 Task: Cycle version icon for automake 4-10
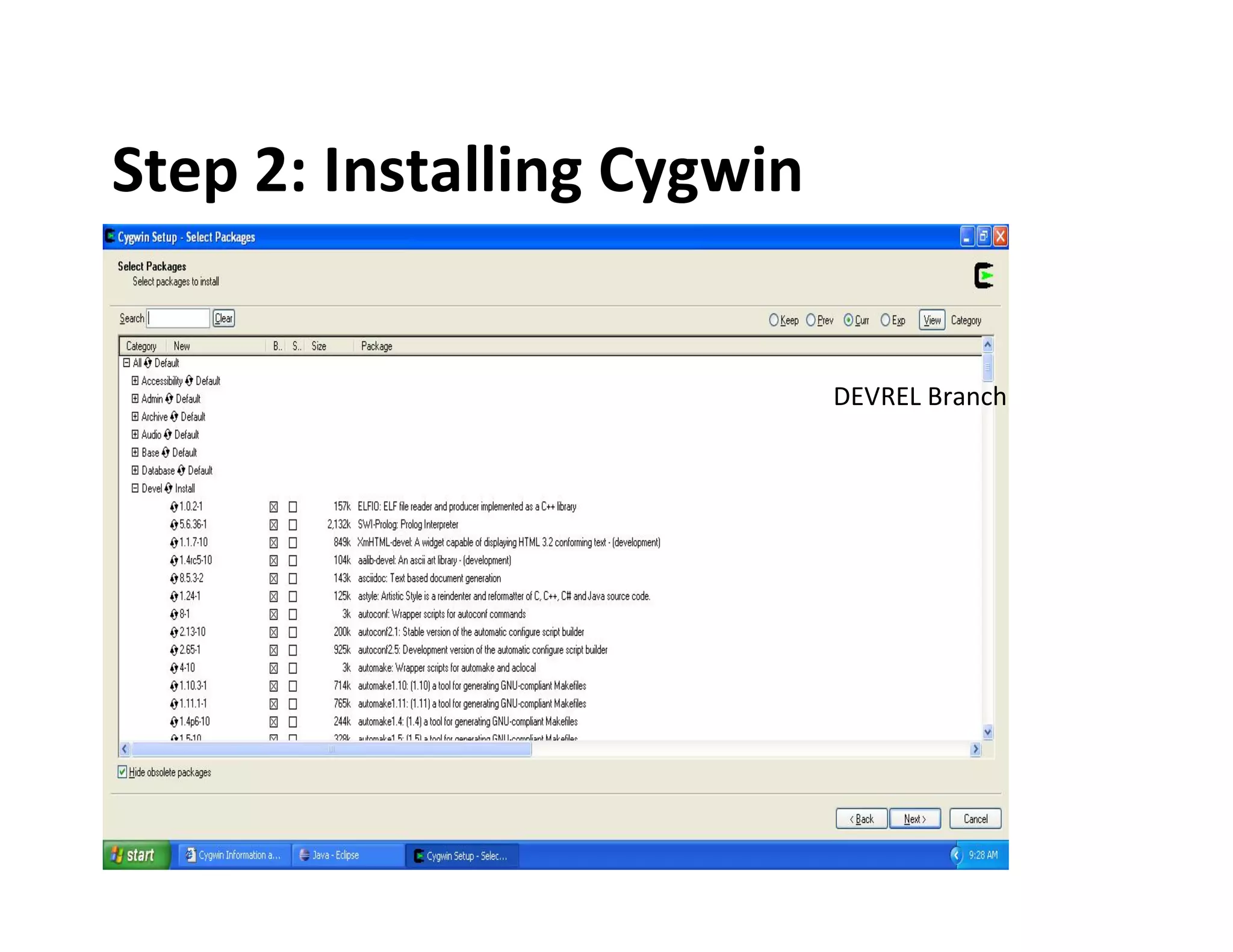[174, 668]
